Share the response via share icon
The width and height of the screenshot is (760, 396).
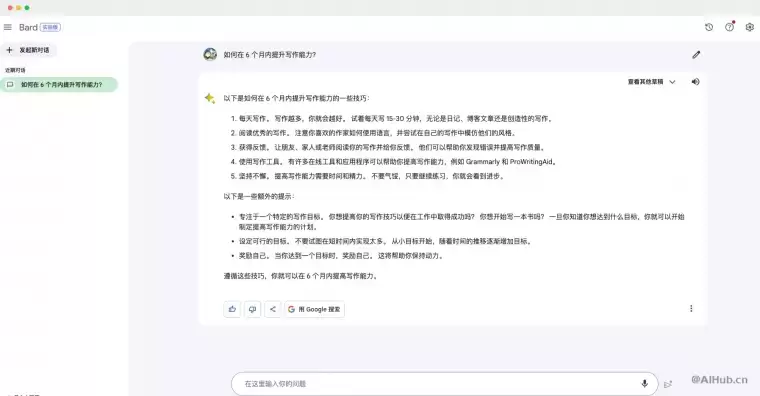[x=273, y=309]
